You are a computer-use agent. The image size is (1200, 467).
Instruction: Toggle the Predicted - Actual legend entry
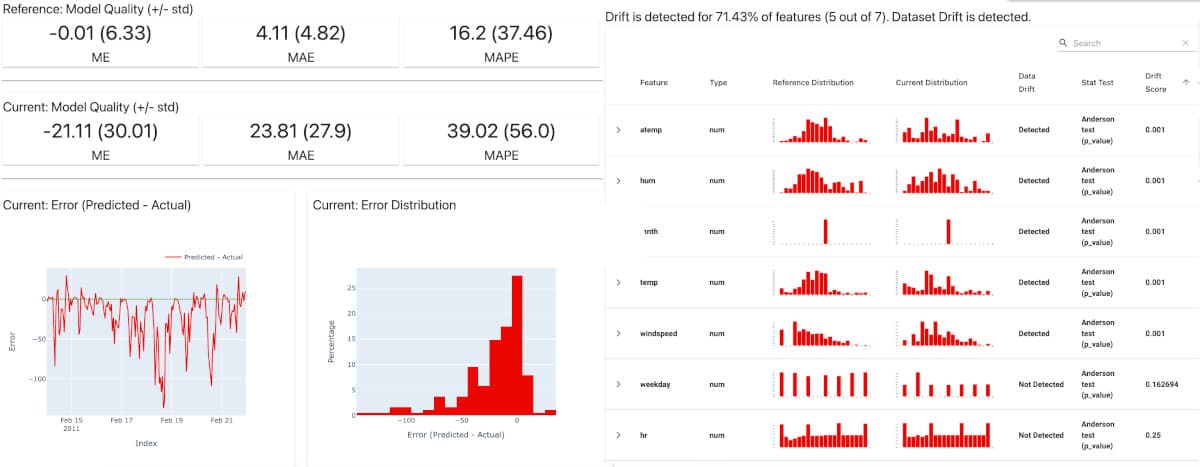(x=205, y=257)
